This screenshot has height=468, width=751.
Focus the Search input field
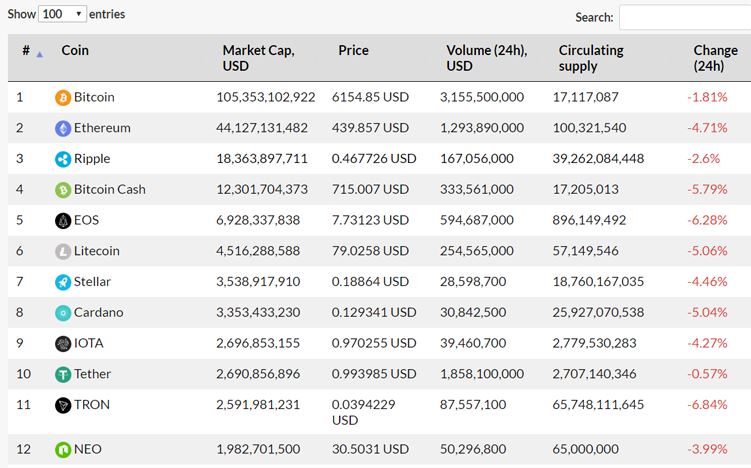tap(685, 17)
